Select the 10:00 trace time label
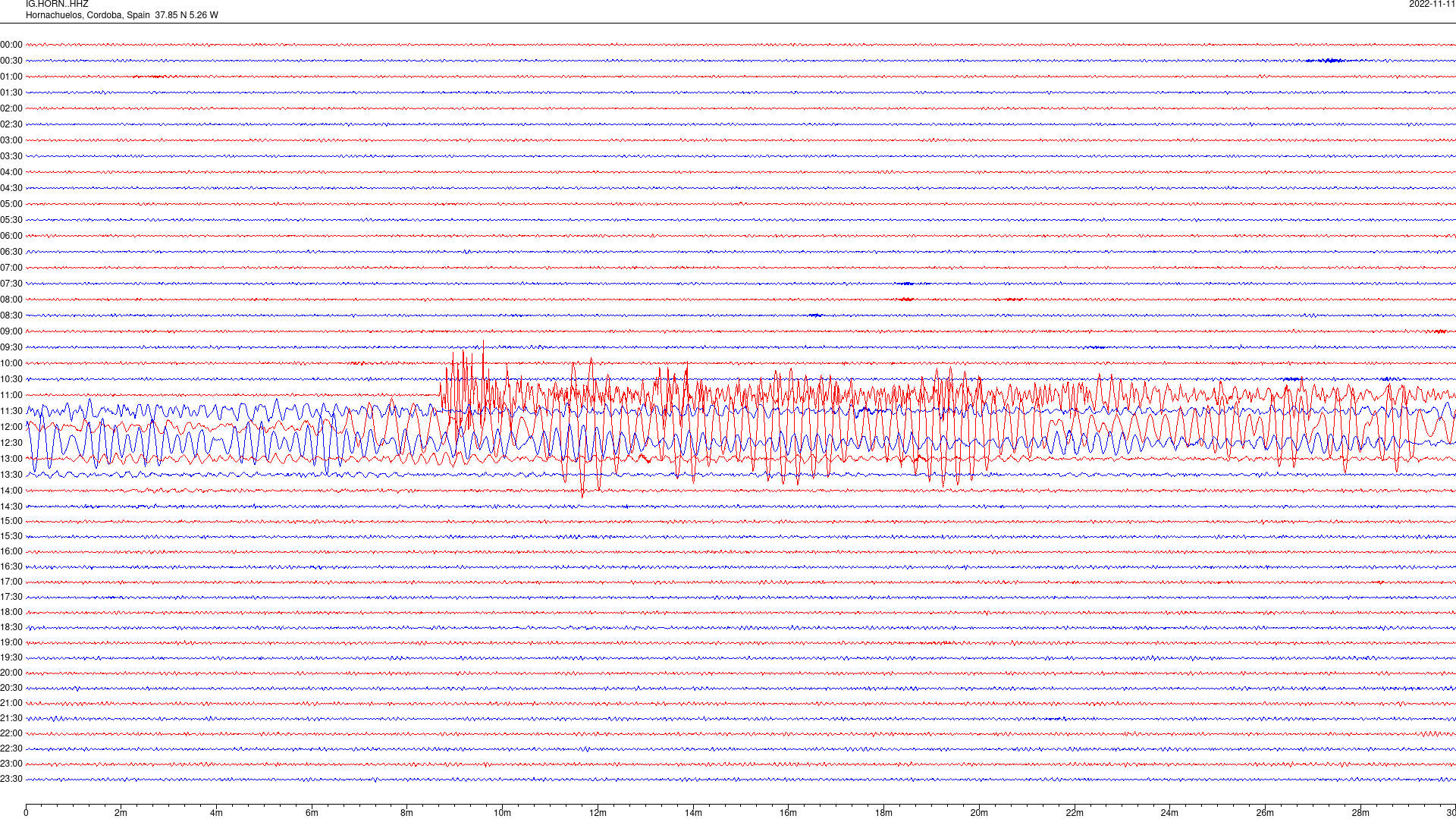Screen dimensions: 1456x819 pos(11,363)
